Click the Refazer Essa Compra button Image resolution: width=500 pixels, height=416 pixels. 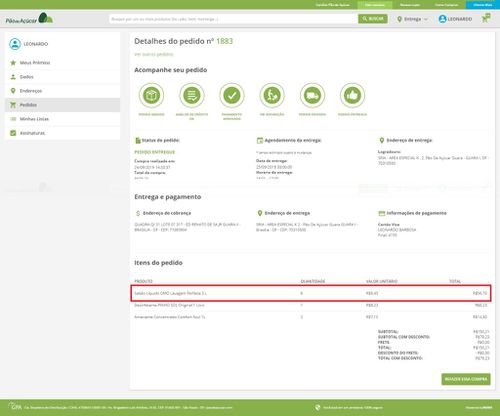(x=466, y=379)
